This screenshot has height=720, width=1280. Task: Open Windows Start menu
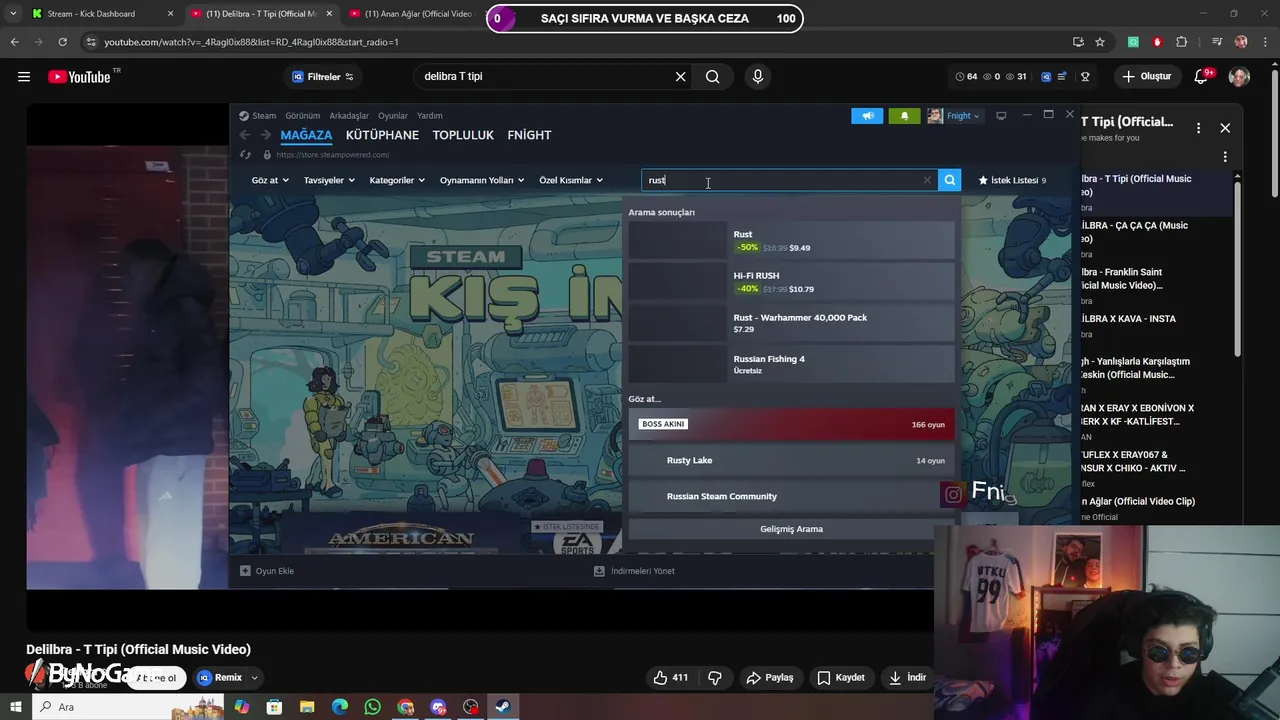click(15, 707)
